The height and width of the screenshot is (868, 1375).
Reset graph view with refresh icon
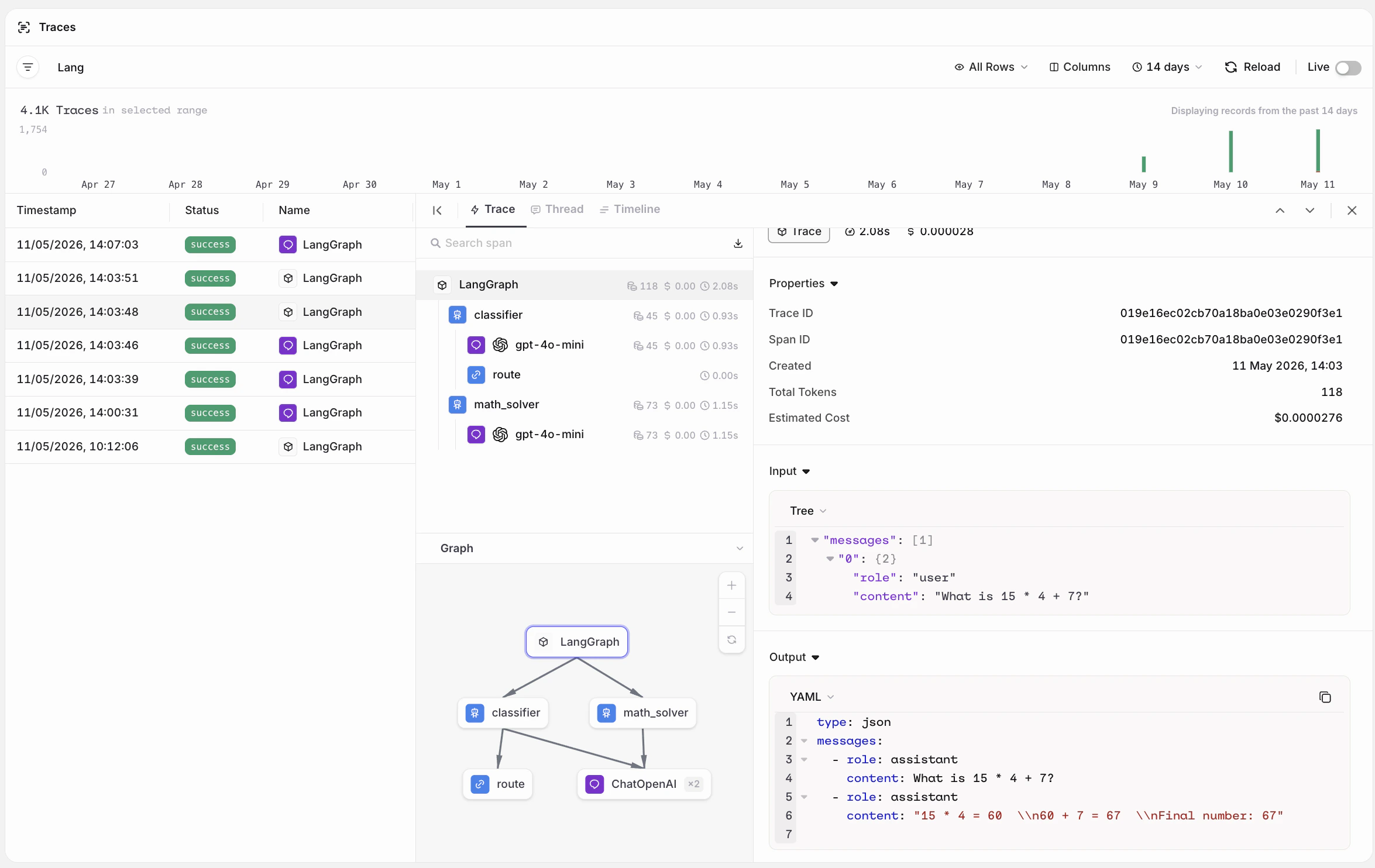[732, 640]
